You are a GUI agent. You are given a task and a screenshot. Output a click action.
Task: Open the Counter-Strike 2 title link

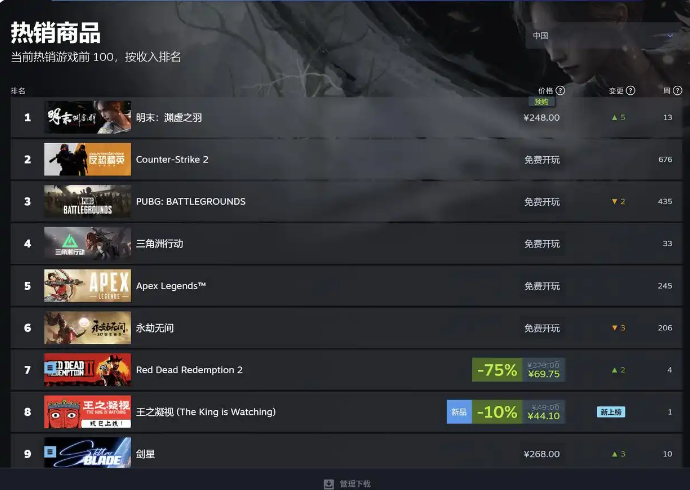pyautogui.click(x=172, y=160)
